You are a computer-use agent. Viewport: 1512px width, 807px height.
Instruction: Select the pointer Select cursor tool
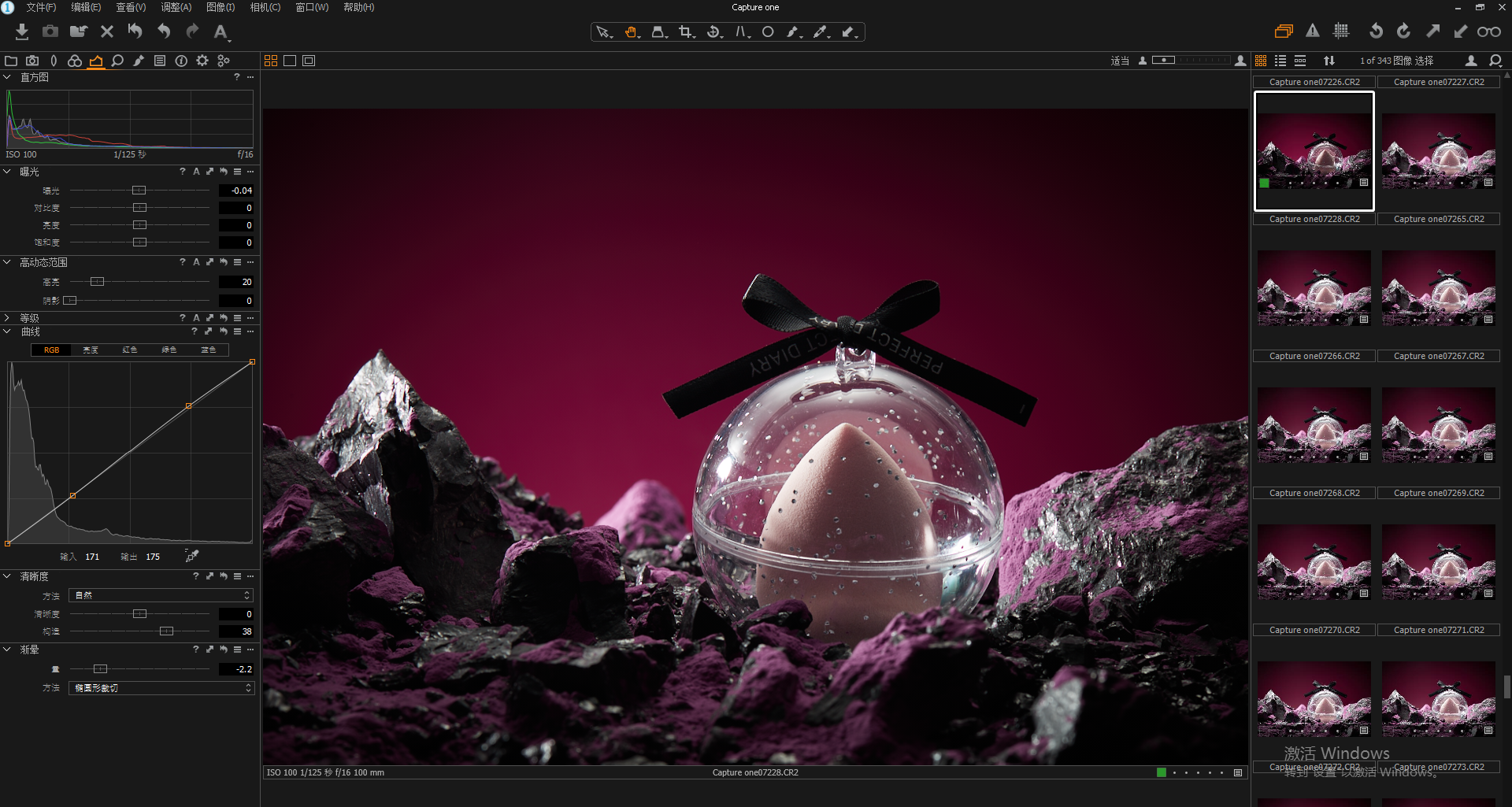(x=604, y=32)
